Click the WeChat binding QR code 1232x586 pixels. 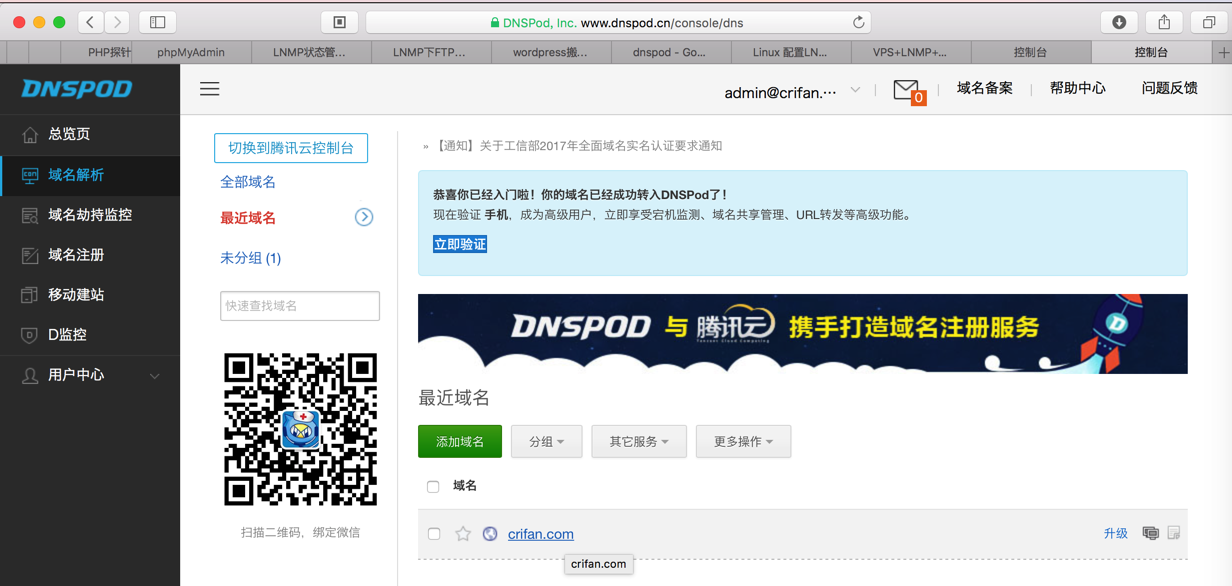[x=300, y=429]
